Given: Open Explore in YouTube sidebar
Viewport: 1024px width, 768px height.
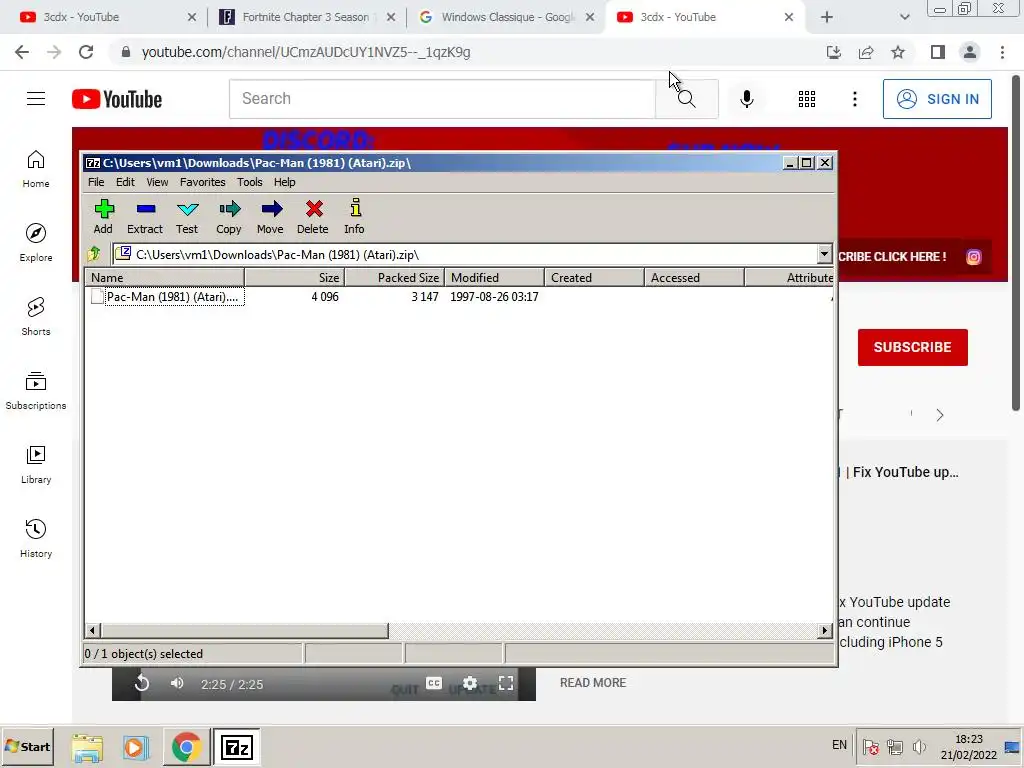Looking at the screenshot, I should pyautogui.click(x=36, y=243).
